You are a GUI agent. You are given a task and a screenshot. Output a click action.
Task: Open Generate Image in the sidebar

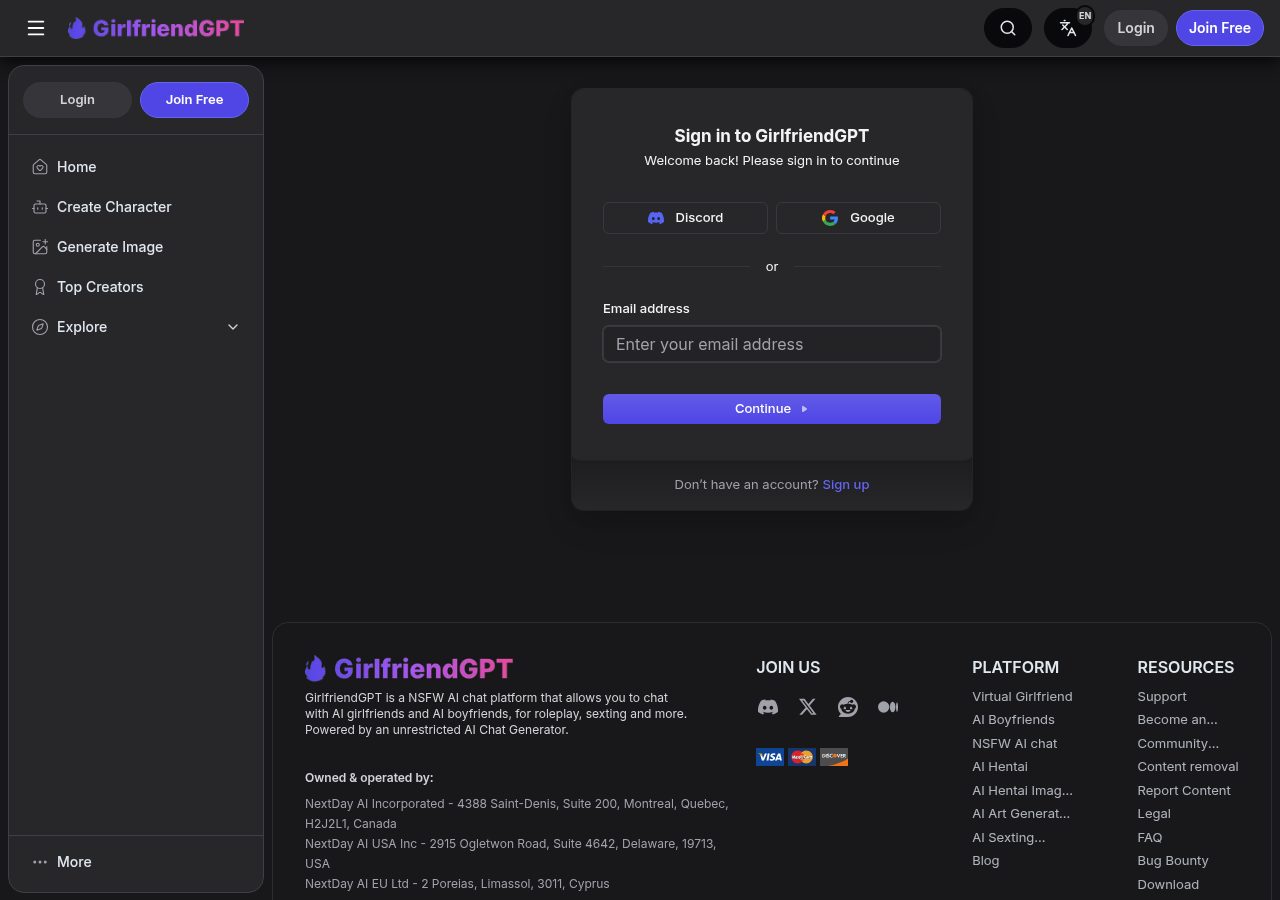point(136,247)
